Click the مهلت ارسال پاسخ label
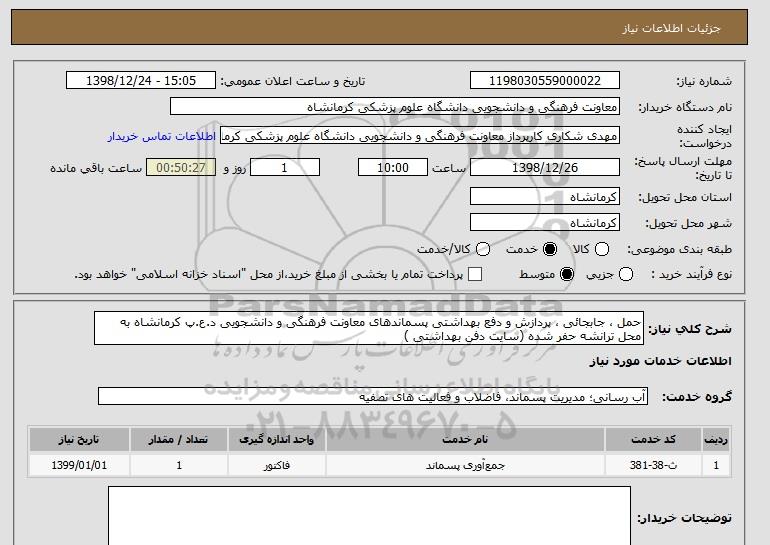770x545 pixels. [x=683, y=168]
